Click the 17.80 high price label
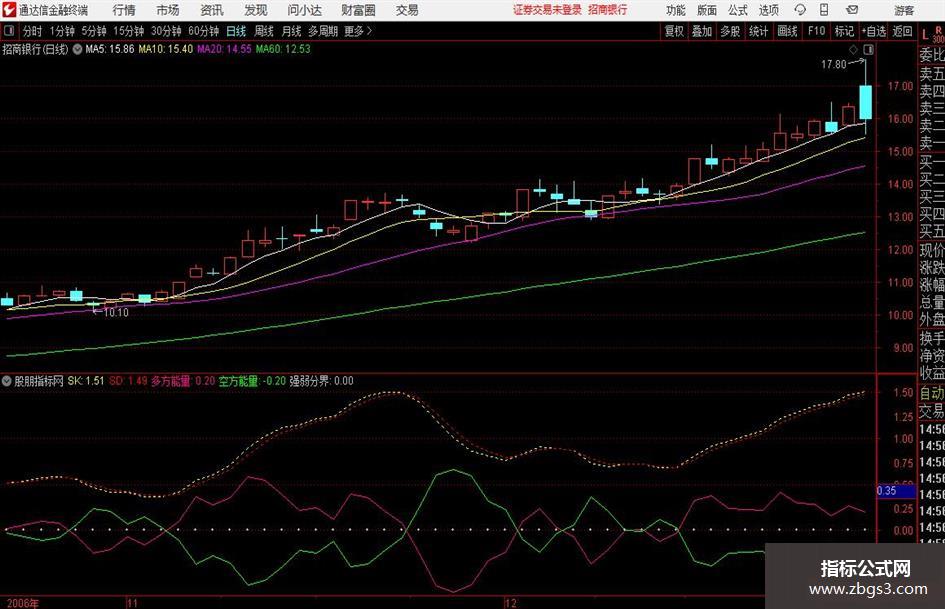The height and width of the screenshot is (609, 945). pyautogui.click(x=834, y=64)
